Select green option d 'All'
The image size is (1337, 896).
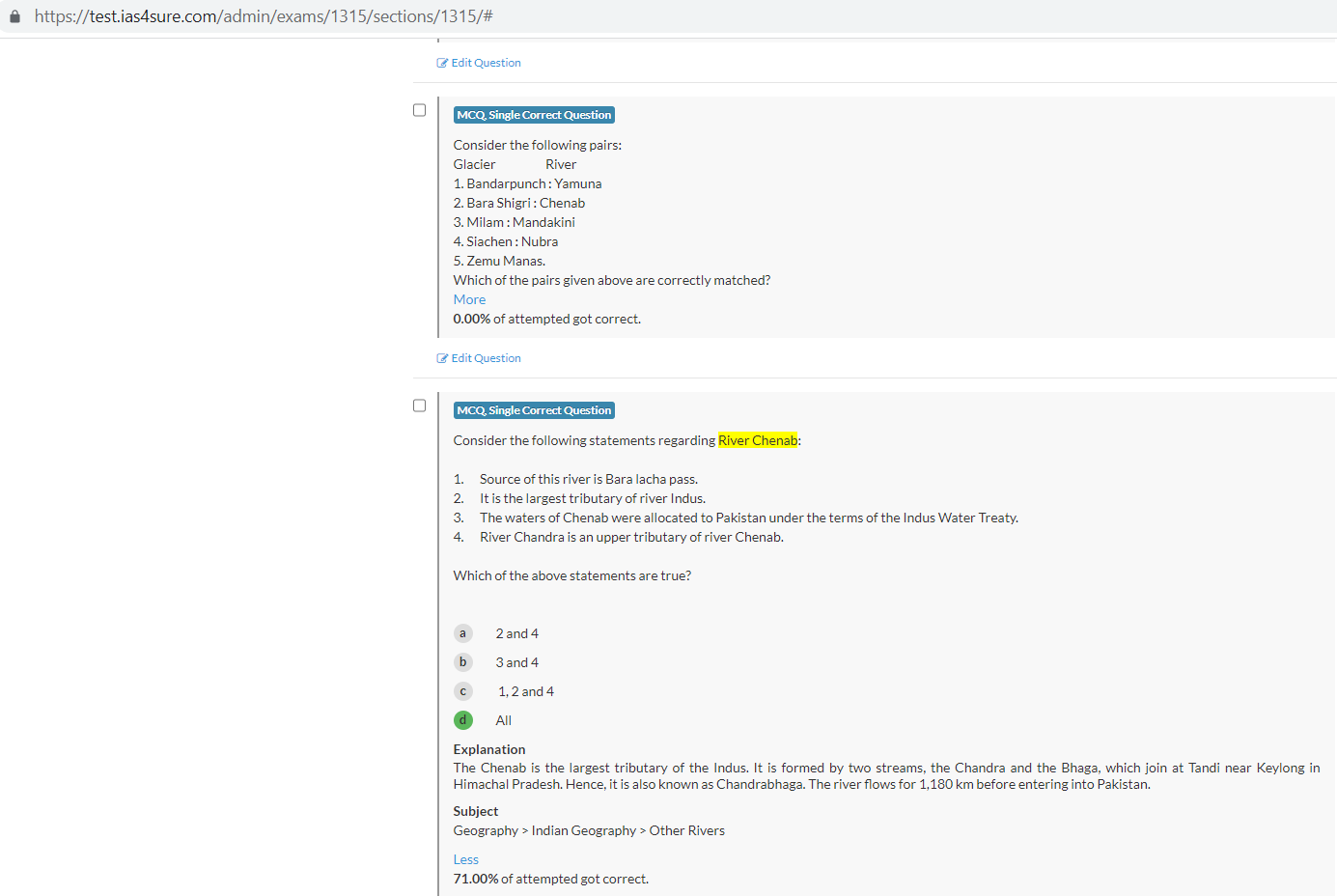(x=463, y=720)
